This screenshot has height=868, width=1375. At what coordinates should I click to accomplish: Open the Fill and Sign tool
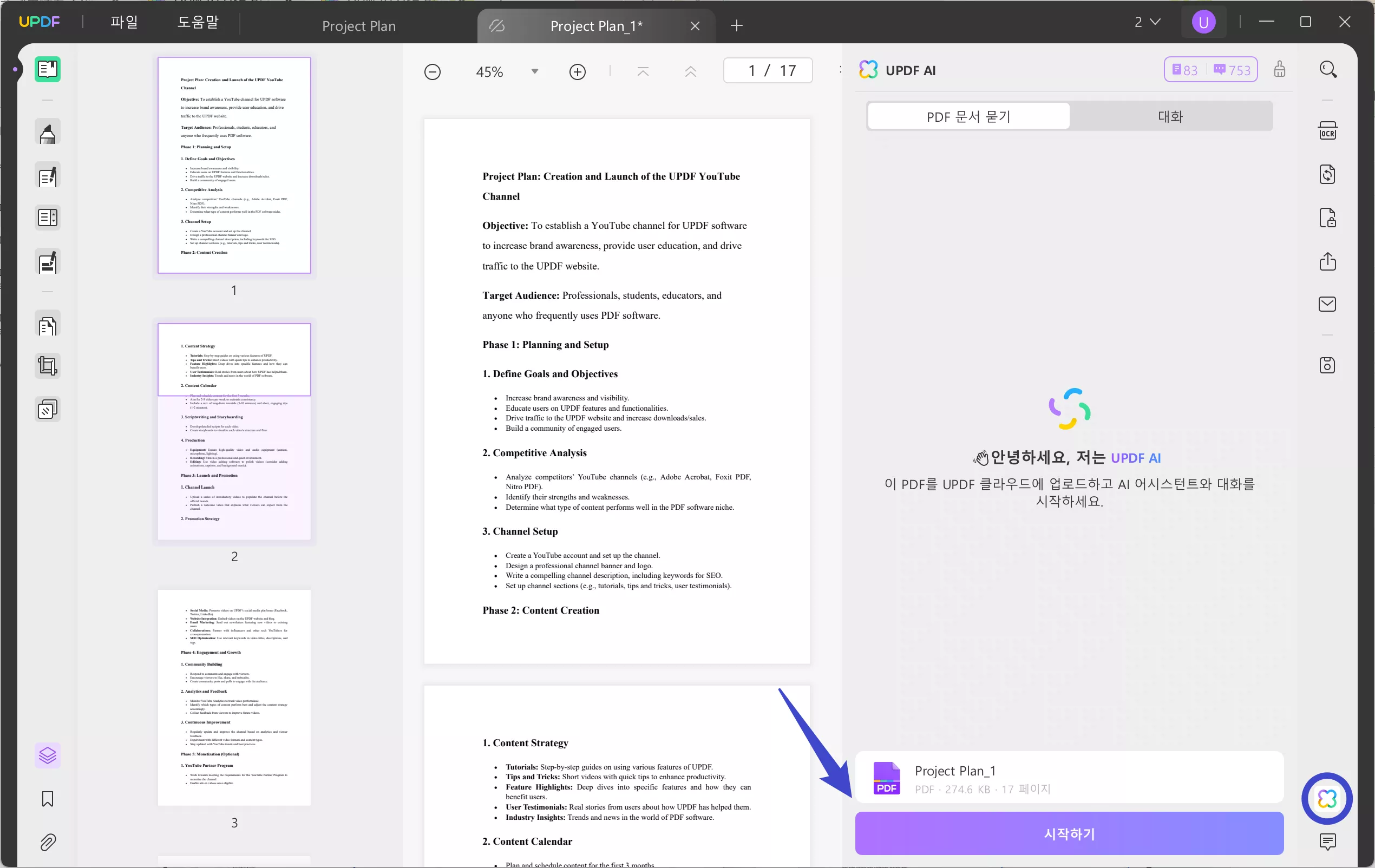point(48,262)
